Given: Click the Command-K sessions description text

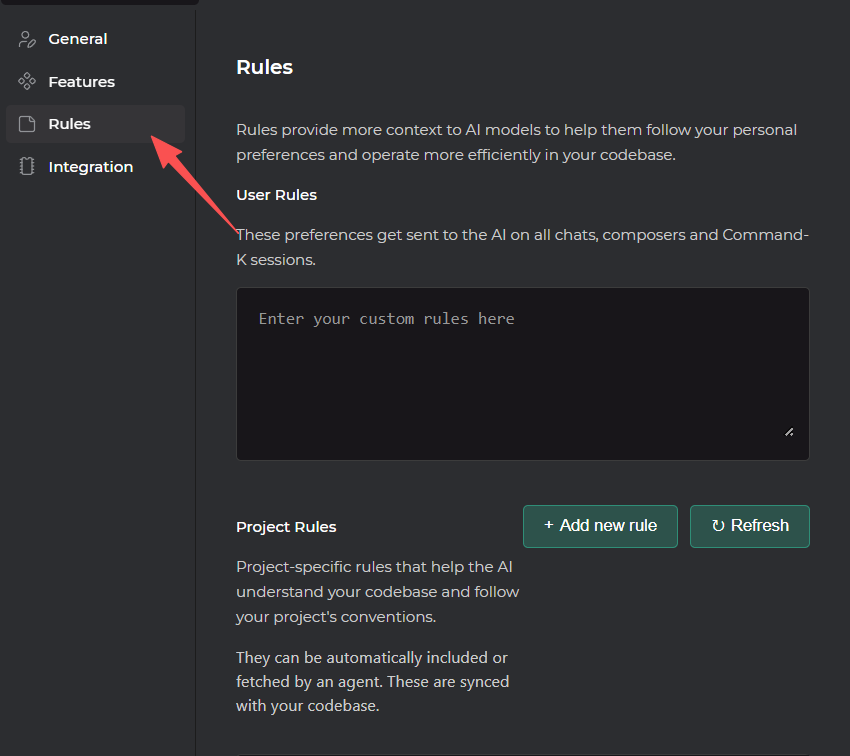Looking at the screenshot, I should point(523,247).
